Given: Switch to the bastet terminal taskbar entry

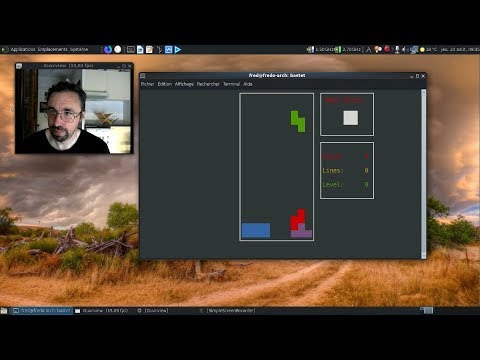Looking at the screenshot, I should click(x=42, y=310).
